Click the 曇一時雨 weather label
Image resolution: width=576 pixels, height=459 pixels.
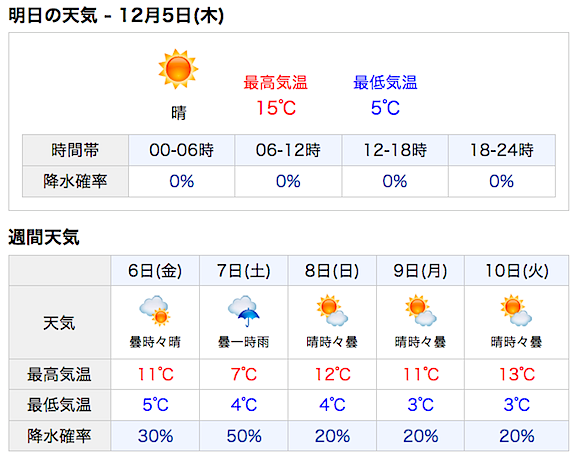244,342
